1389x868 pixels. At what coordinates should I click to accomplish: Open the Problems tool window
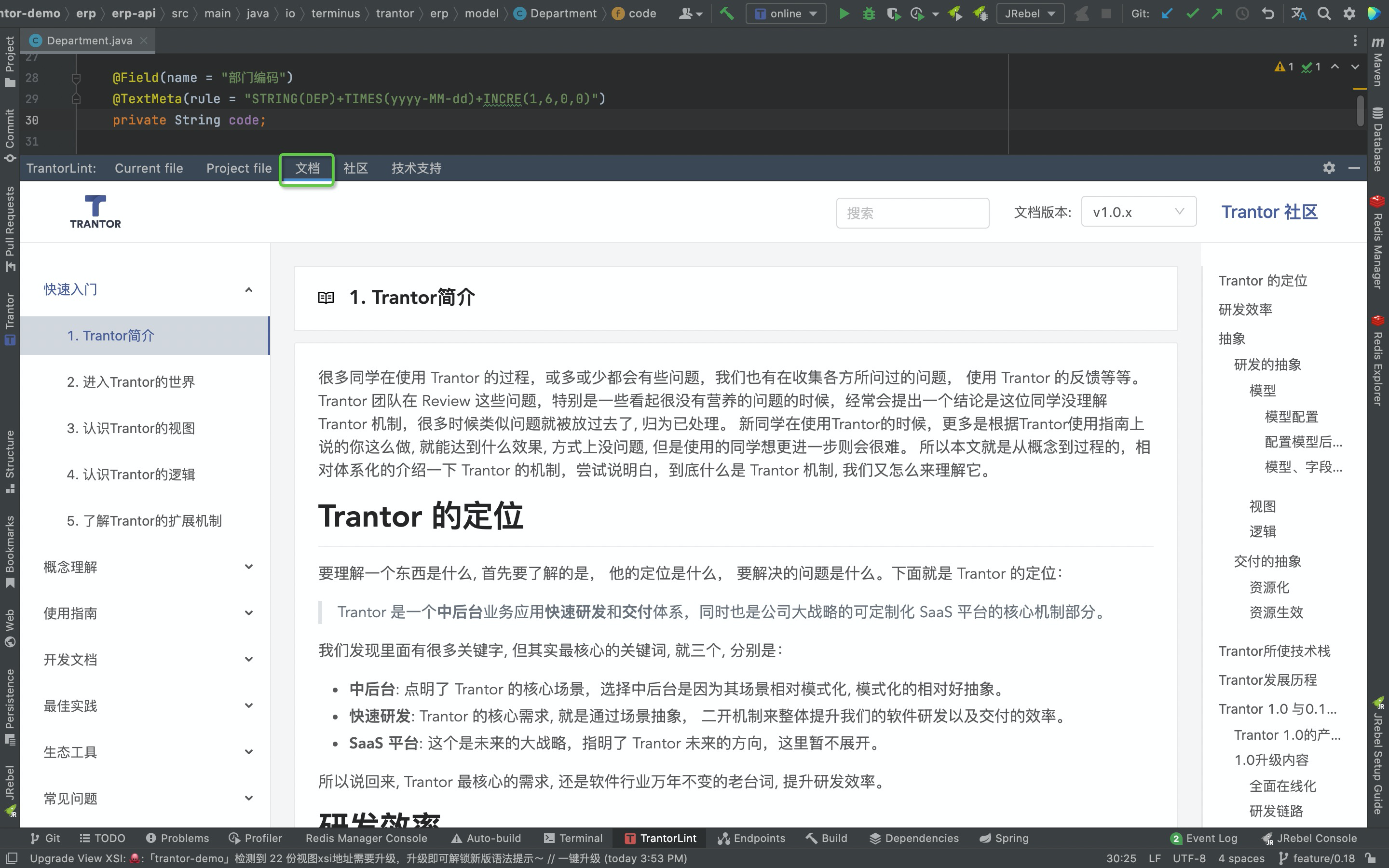[177, 838]
